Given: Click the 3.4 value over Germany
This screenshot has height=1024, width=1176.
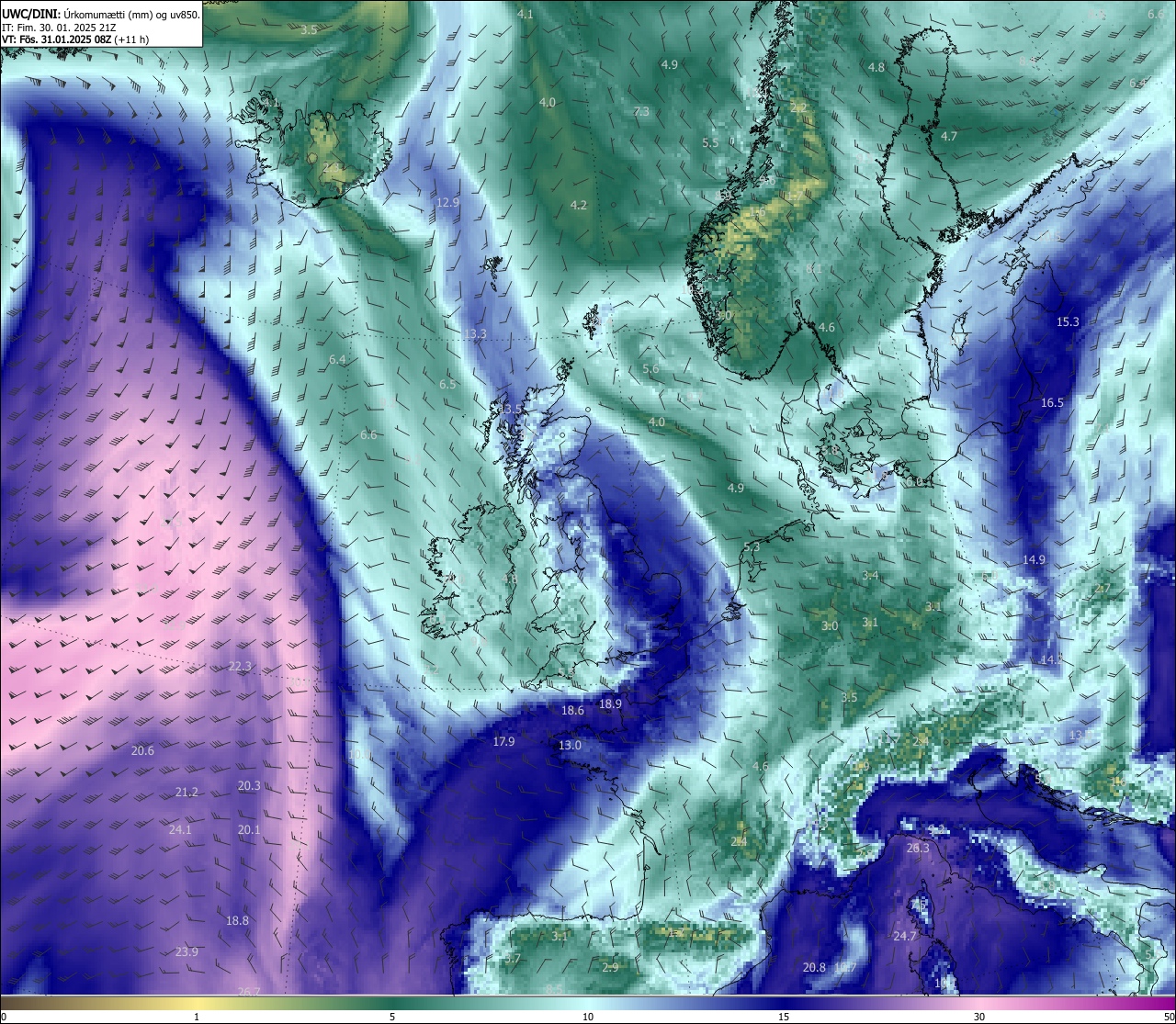Looking at the screenshot, I should coord(870,576).
